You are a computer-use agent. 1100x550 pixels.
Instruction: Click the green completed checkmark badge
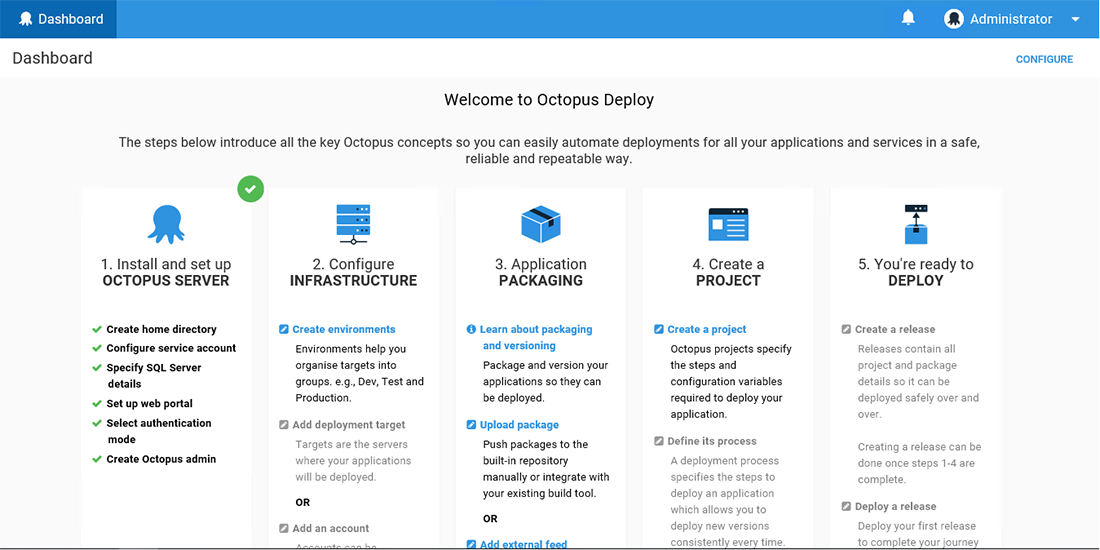(251, 188)
